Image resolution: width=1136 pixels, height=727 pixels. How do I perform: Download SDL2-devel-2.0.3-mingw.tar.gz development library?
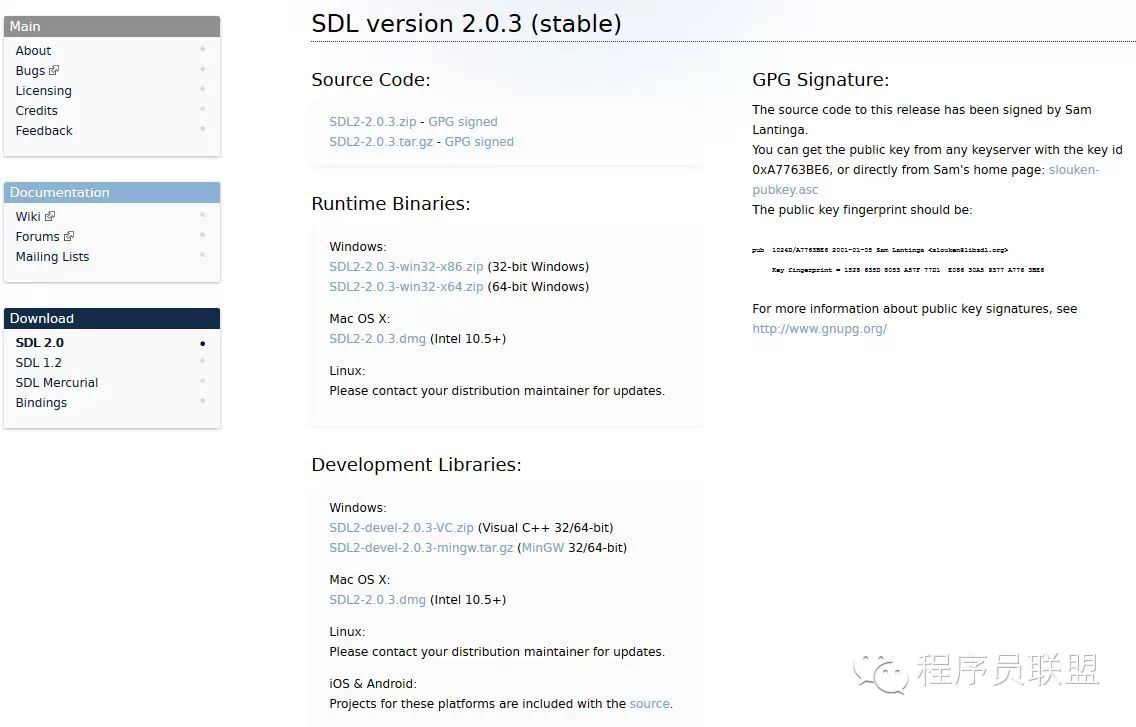421,548
